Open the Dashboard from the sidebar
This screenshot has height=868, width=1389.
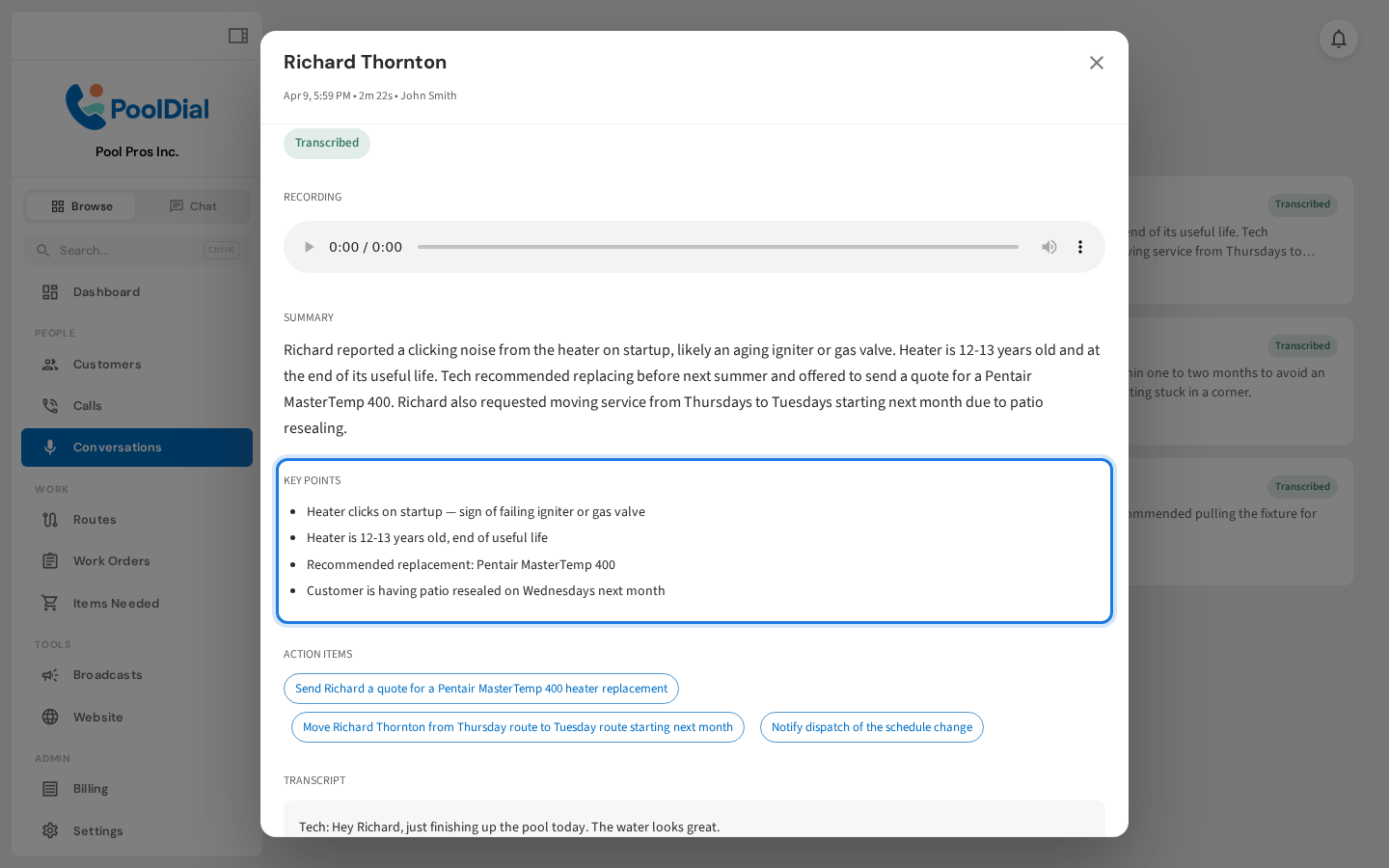pyautogui.click(x=106, y=291)
